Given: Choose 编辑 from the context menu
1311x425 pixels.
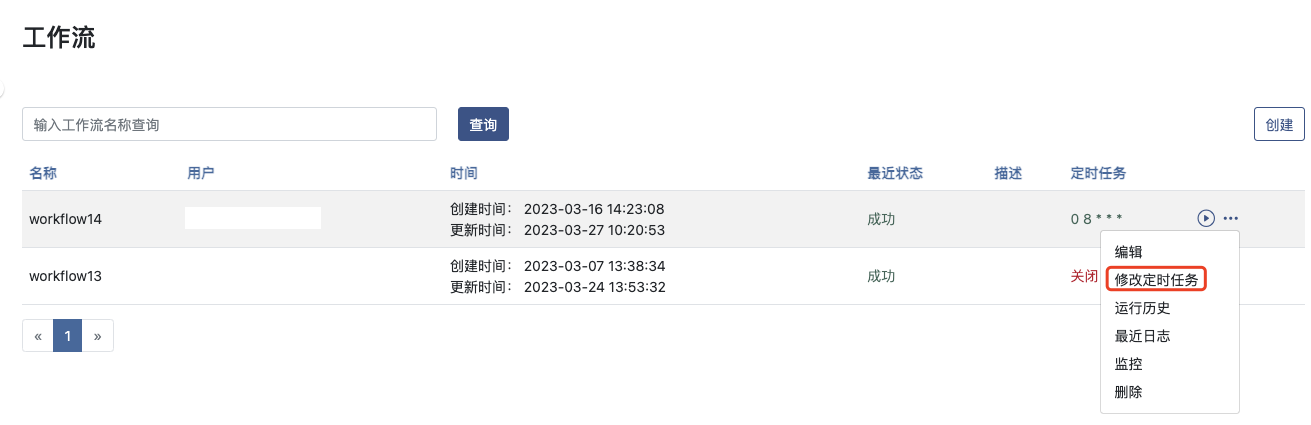Looking at the screenshot, I should coord(1128,252).
